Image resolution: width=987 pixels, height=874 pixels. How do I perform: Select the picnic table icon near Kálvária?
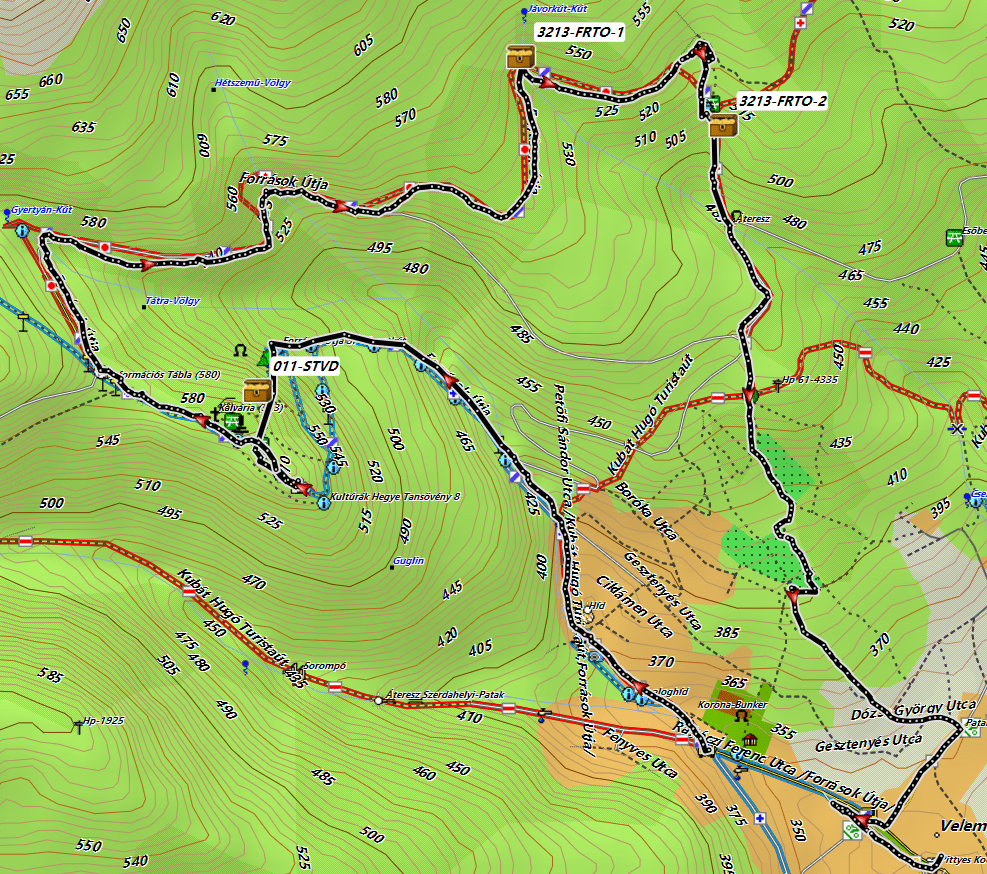pos(232,423)
